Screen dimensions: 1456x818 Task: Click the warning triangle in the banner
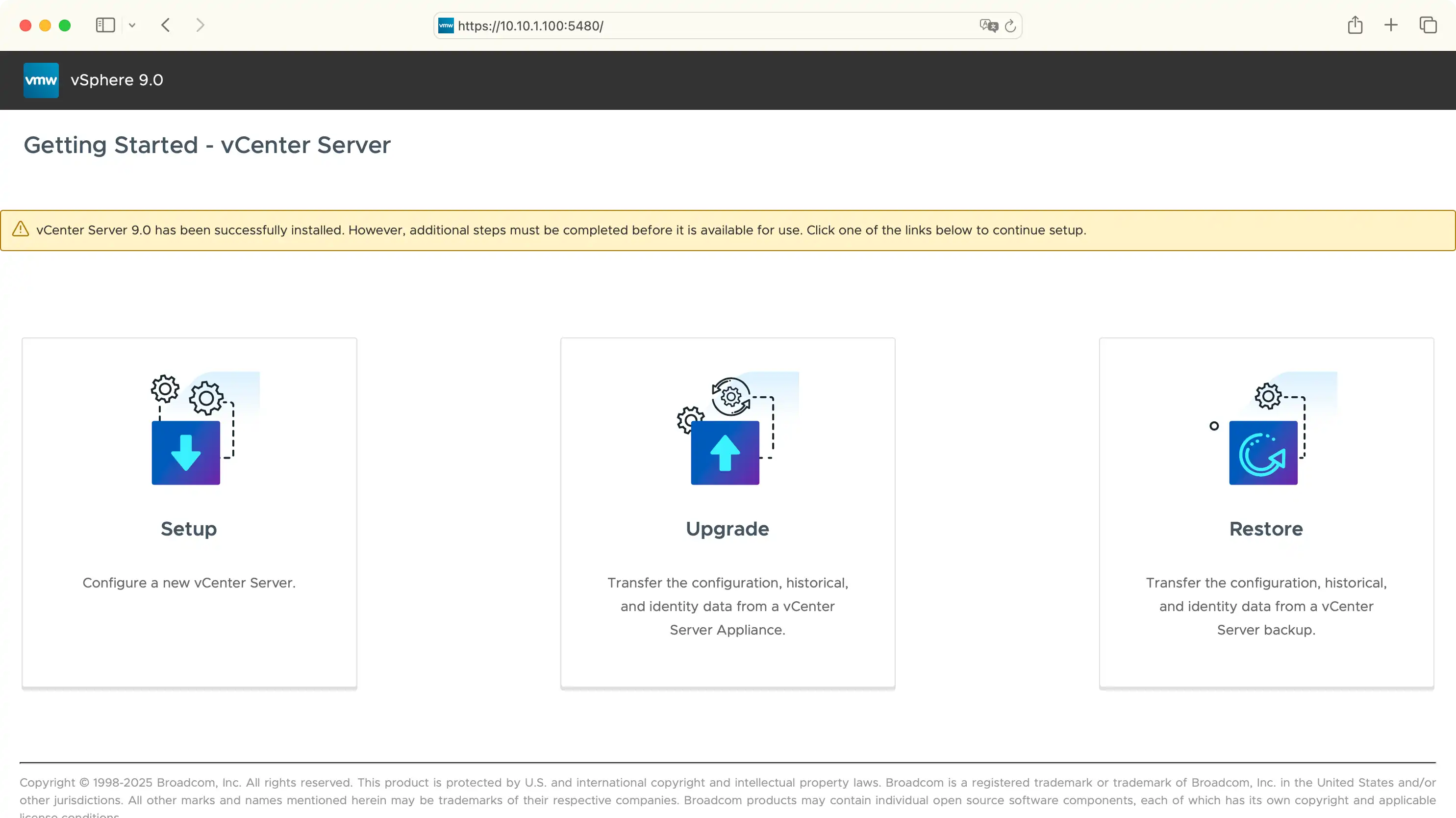(x=21, y=229)
